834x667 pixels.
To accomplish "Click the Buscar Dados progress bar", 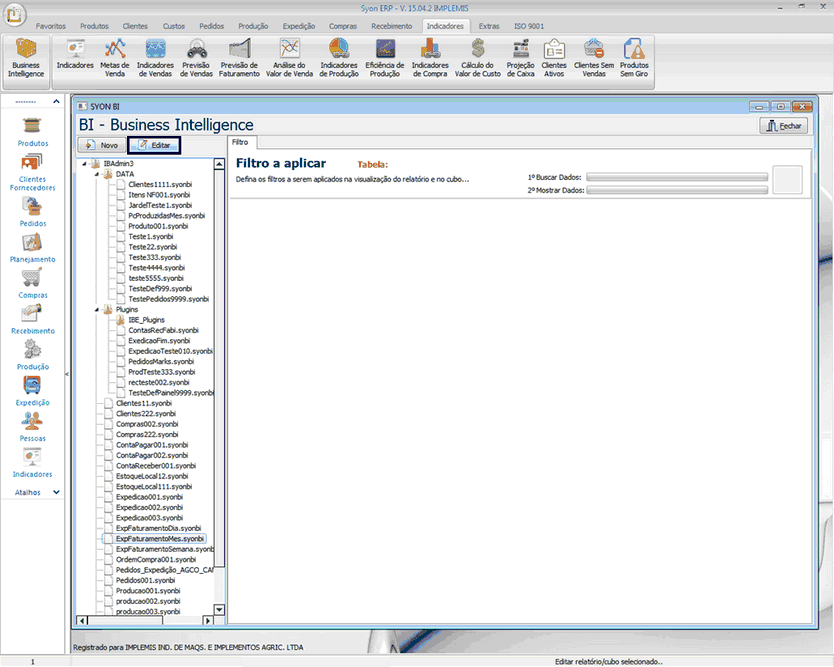I will pyautogui.click(x=677, y=177).
